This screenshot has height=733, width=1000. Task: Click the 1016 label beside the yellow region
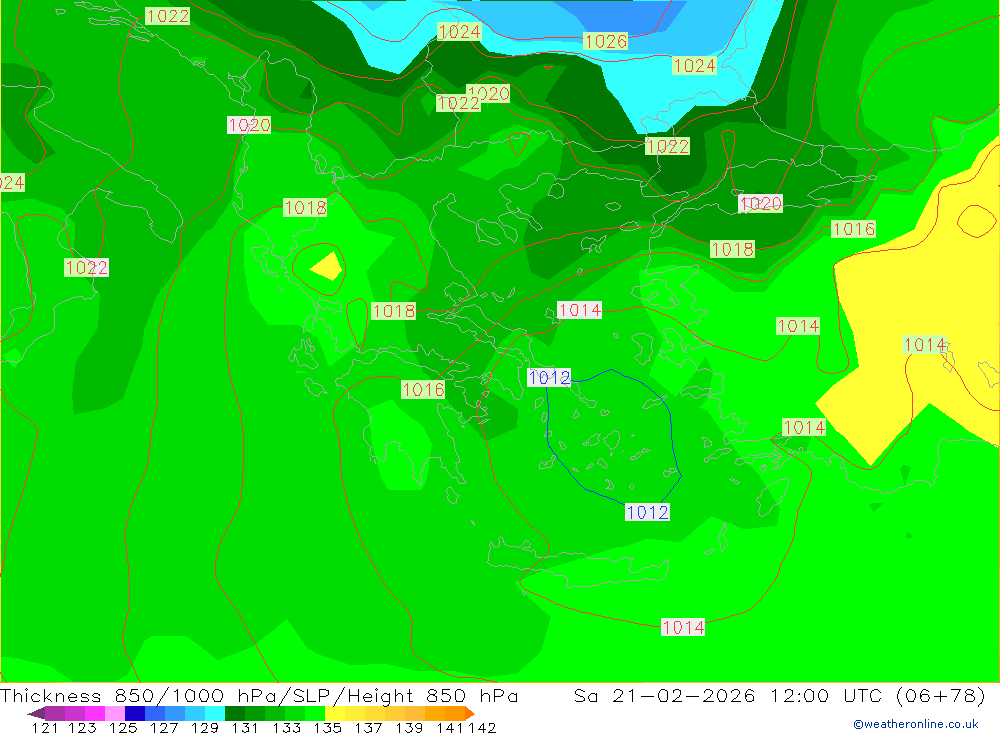pos(853,229)
